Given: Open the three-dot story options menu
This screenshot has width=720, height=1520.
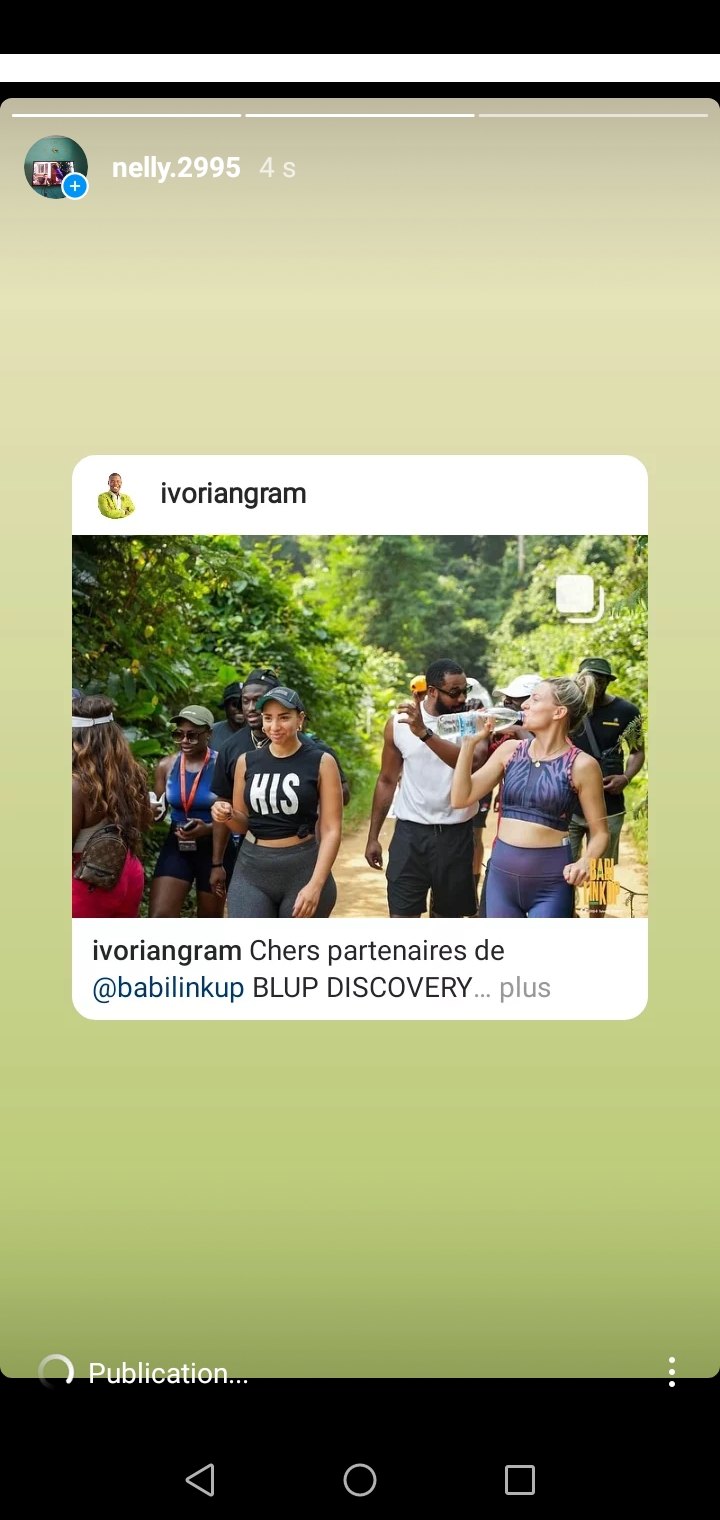Looking at the screenshot, I should coord(672,1372).
